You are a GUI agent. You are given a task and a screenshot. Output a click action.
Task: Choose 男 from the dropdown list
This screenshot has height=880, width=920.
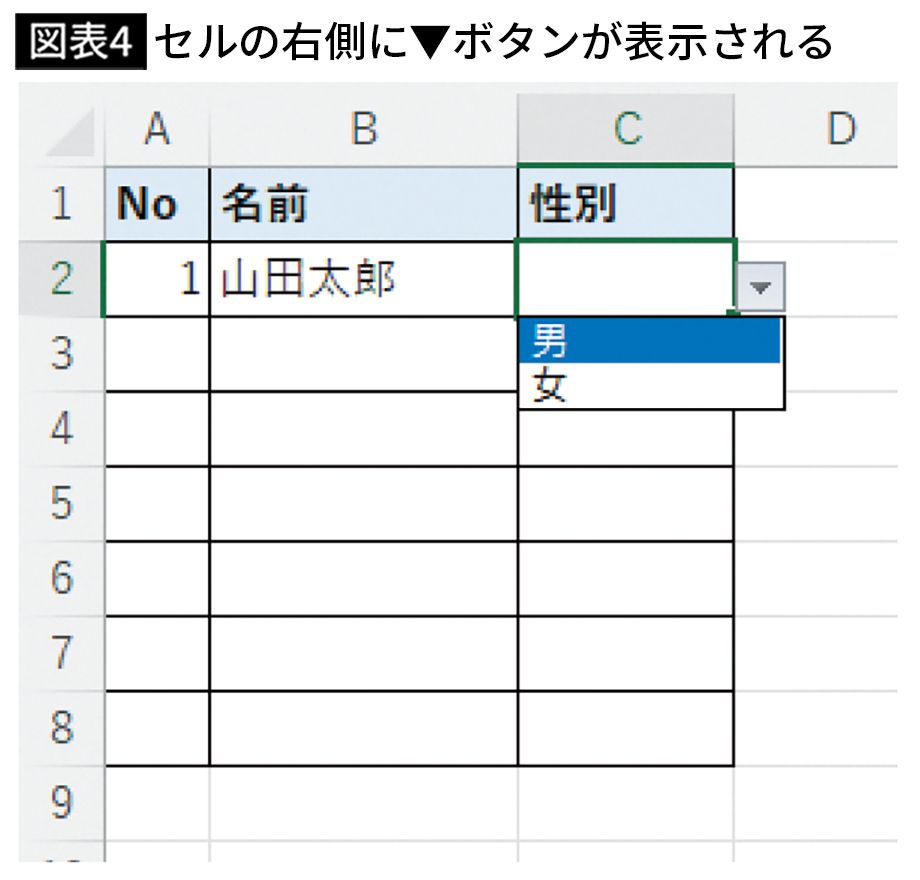[649, 343]
